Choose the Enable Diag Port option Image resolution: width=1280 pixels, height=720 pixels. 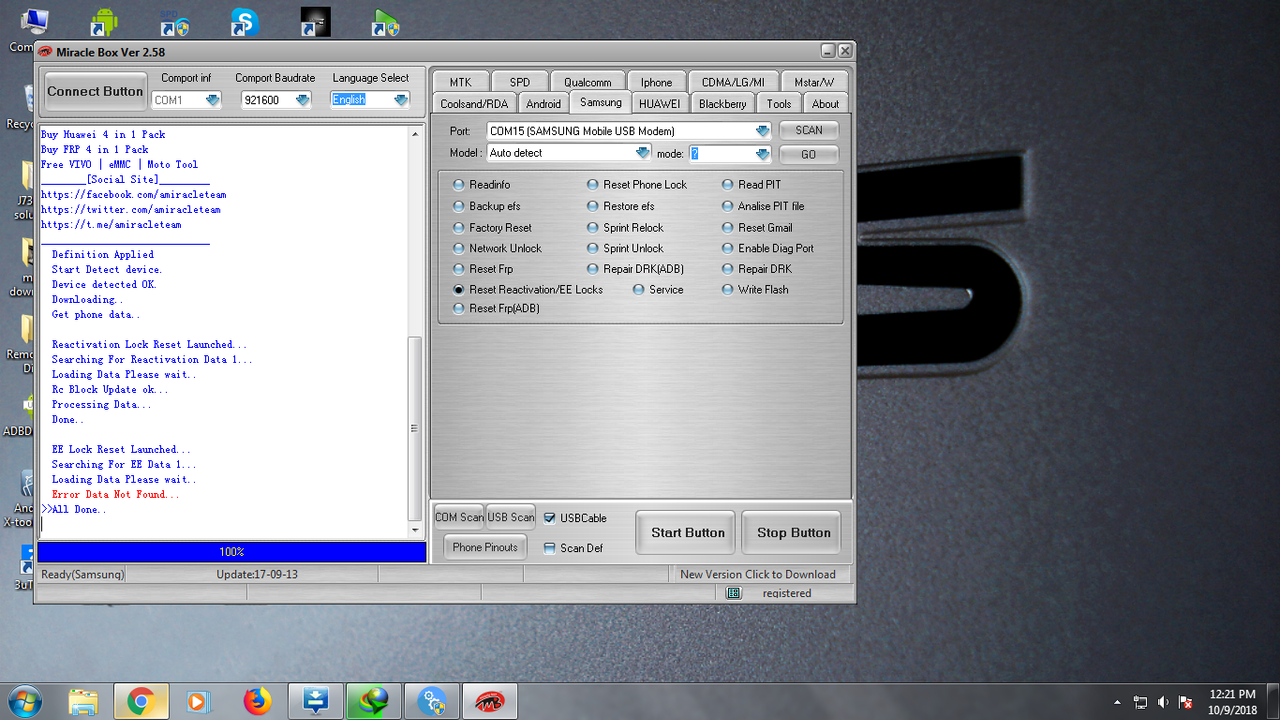(x=728, y=248)
